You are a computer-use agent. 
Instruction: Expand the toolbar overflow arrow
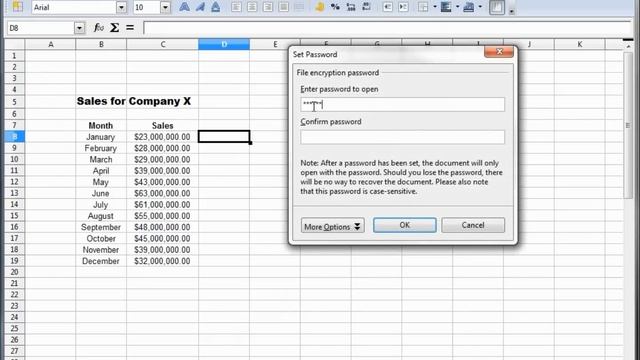tap(511, 11)
